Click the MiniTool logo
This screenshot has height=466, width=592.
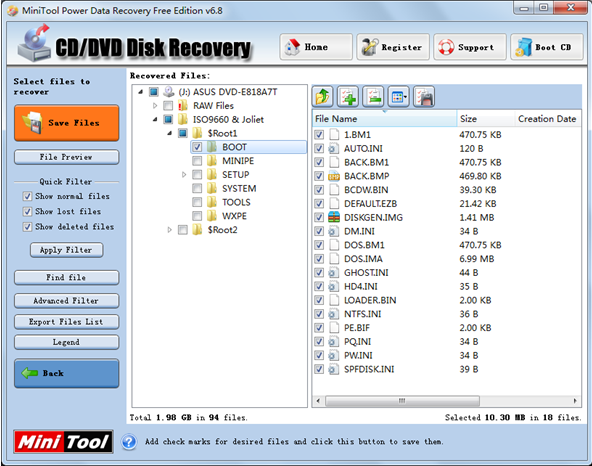[x=63, y=441]
